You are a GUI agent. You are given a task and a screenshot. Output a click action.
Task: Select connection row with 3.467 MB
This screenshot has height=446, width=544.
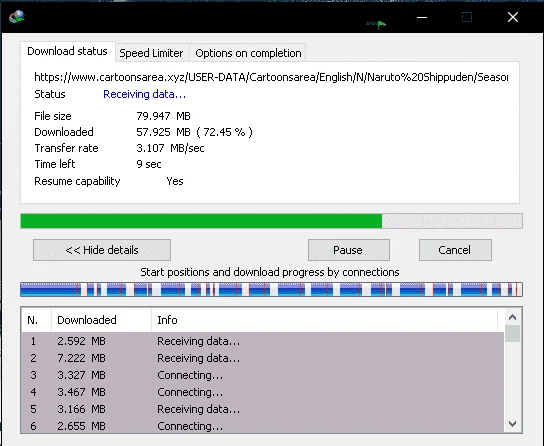click(263, 392)
